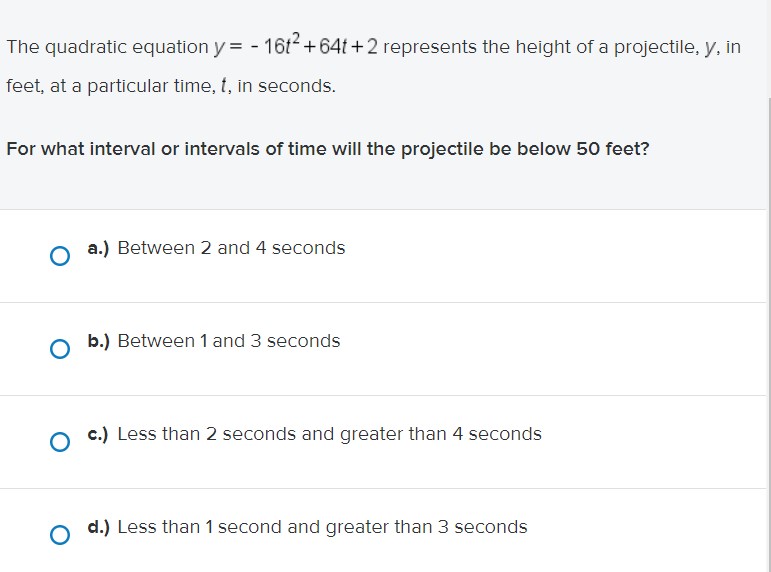Click the bold question about being below 50 feet

328,149
